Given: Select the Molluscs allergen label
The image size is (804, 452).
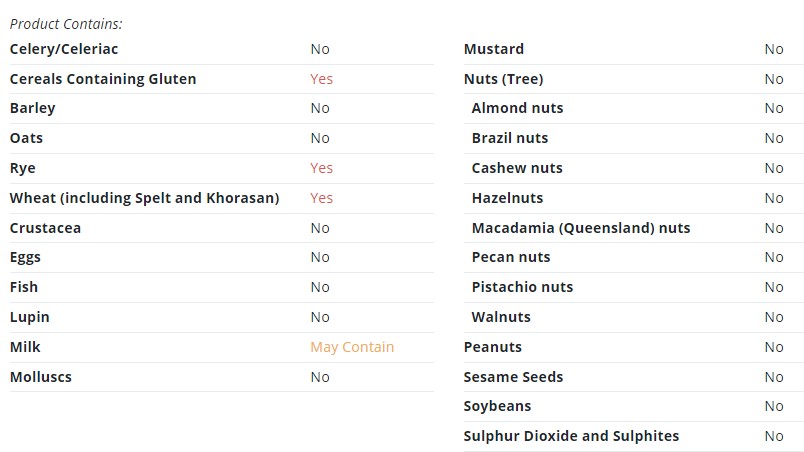Looking at the screenshot, I should pos(41,377).
